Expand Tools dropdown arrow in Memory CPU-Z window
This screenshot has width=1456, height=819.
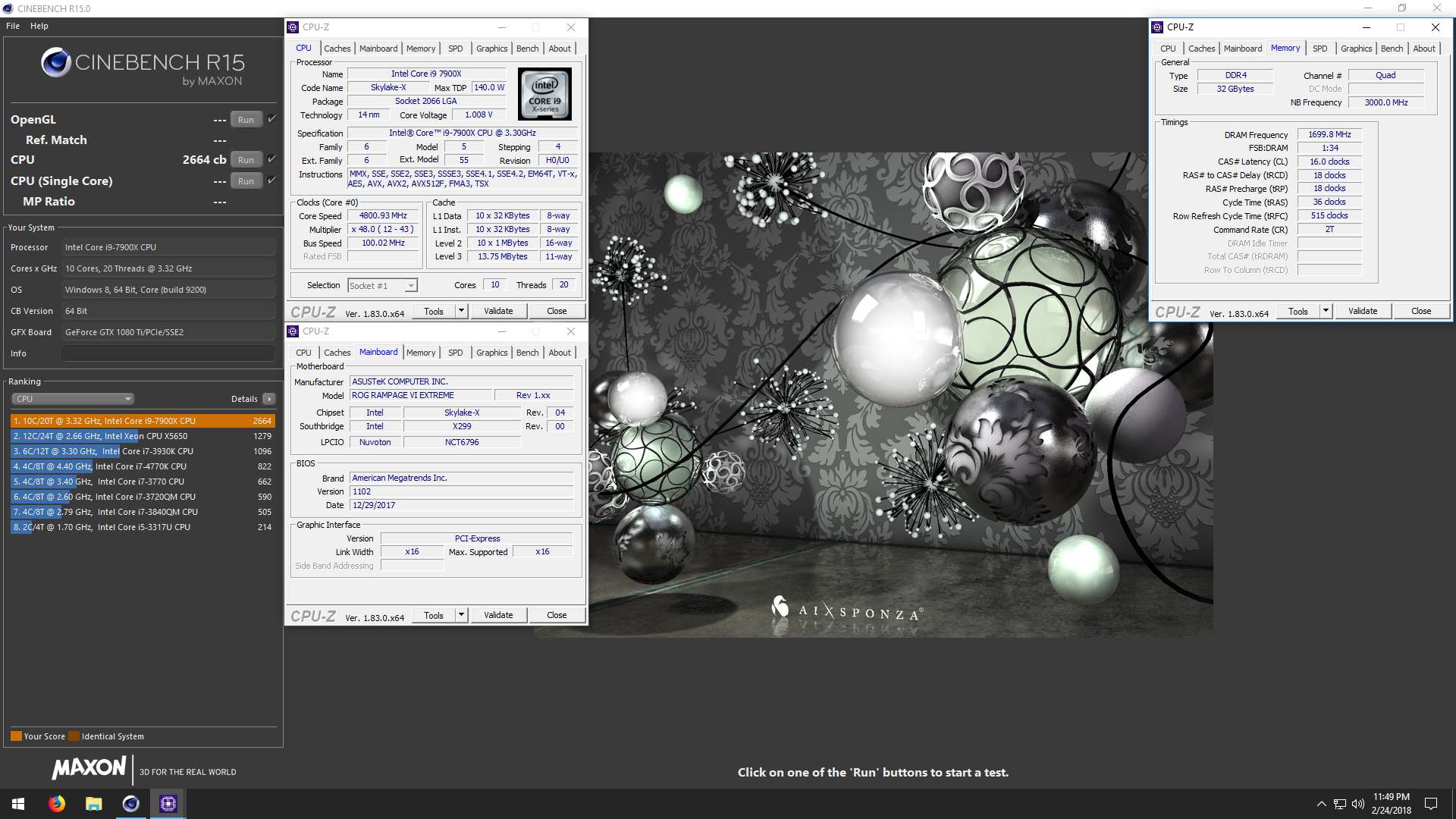click(1326, 311)
